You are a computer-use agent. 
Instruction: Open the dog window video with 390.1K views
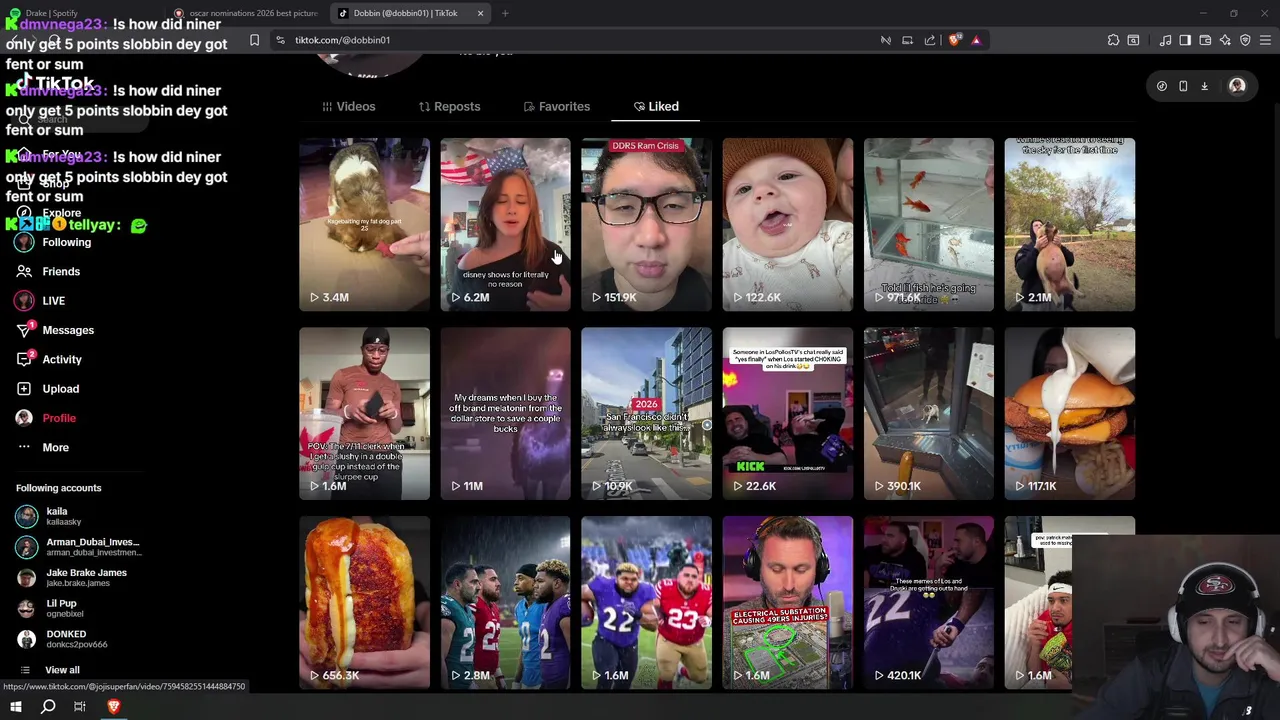[929, 413]
